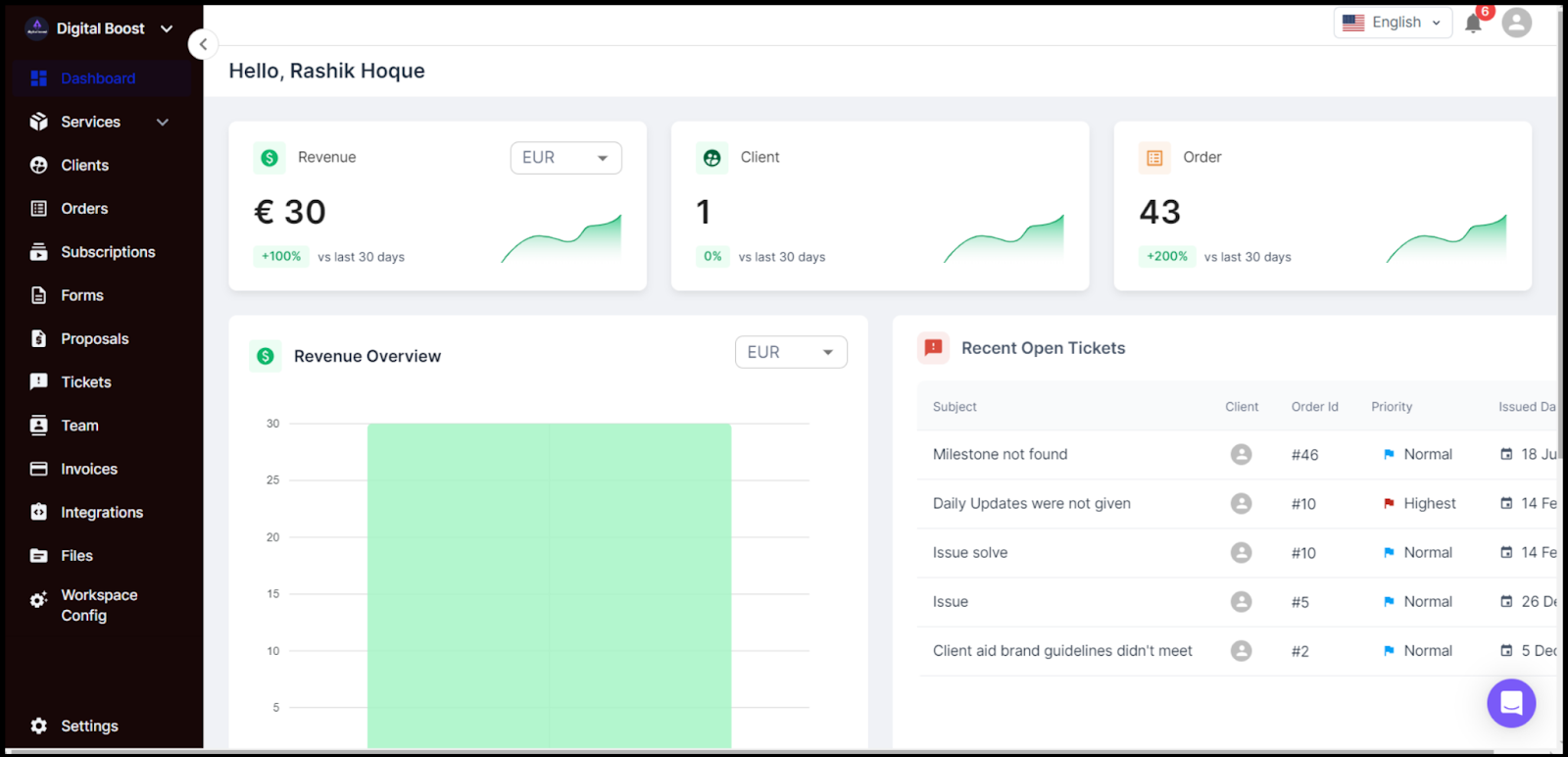Click order number #46
This screenshot has width=1568, height=757.
point(1304,455)
